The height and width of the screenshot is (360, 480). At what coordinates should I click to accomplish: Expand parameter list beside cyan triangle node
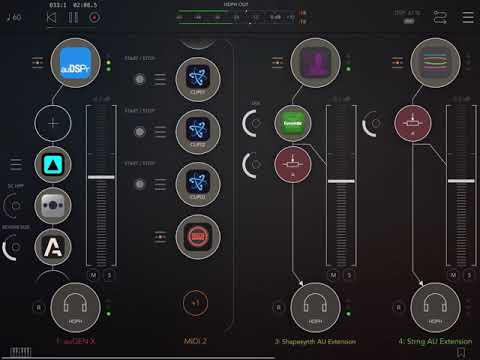[16, 164]
